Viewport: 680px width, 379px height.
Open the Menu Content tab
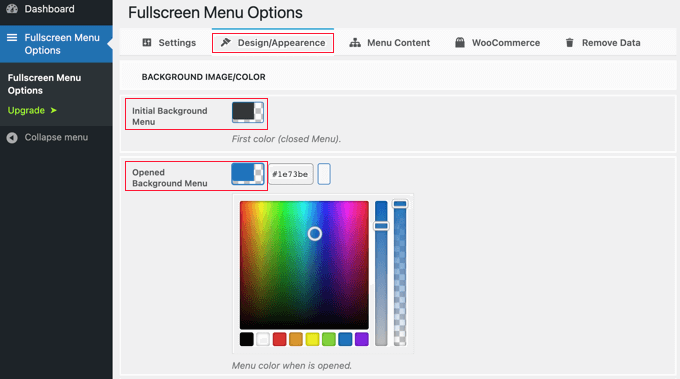pos(389,43)
